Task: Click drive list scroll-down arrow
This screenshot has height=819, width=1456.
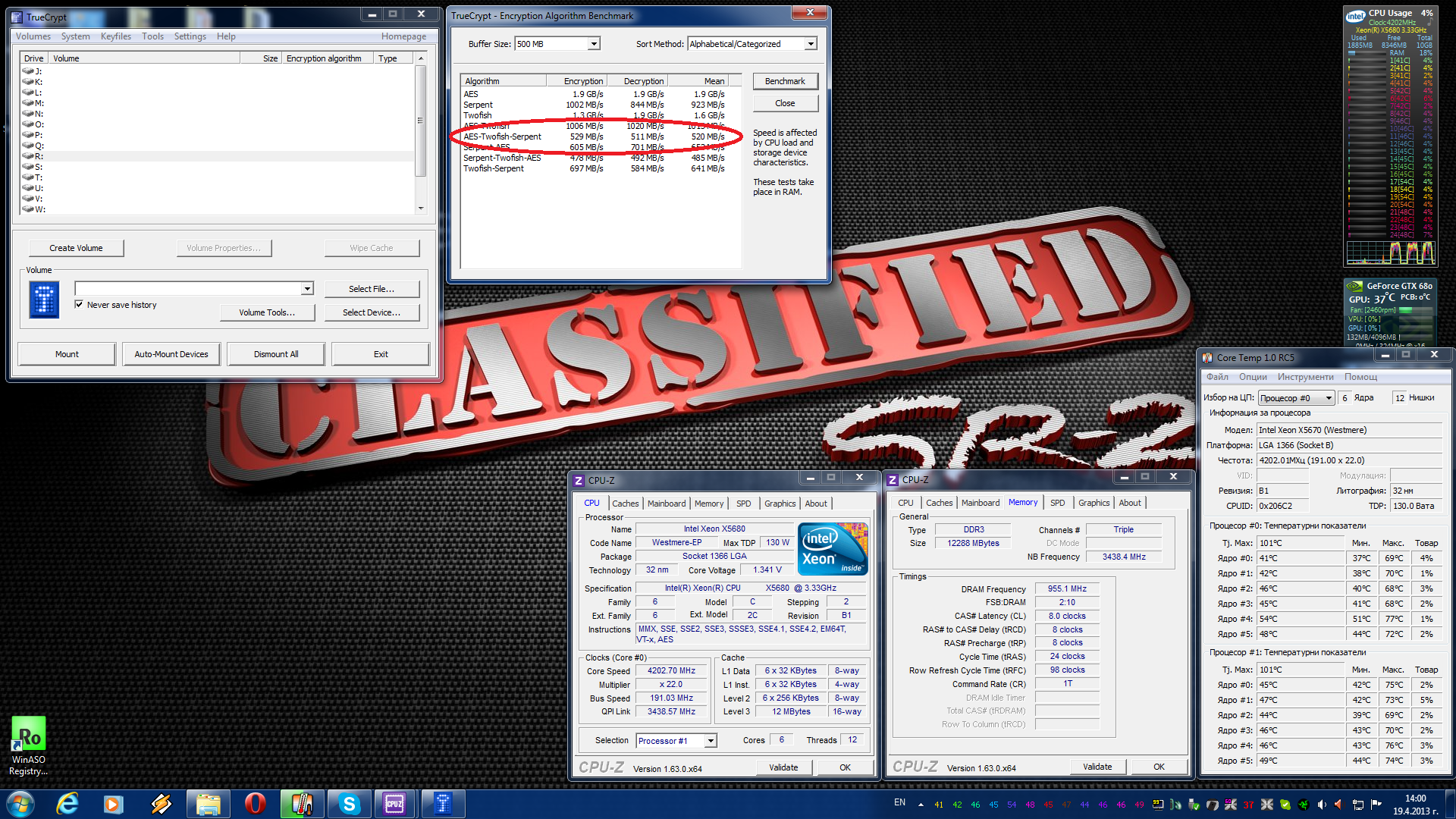Action: [x=421, y=209]
